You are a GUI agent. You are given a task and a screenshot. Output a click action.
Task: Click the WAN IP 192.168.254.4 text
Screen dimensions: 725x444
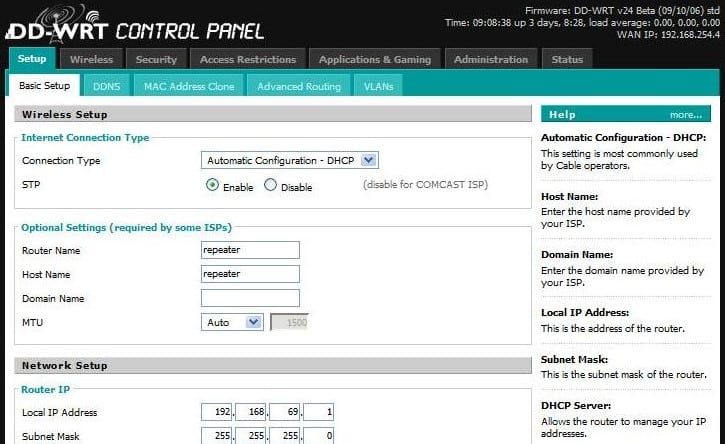coord(668,35)
